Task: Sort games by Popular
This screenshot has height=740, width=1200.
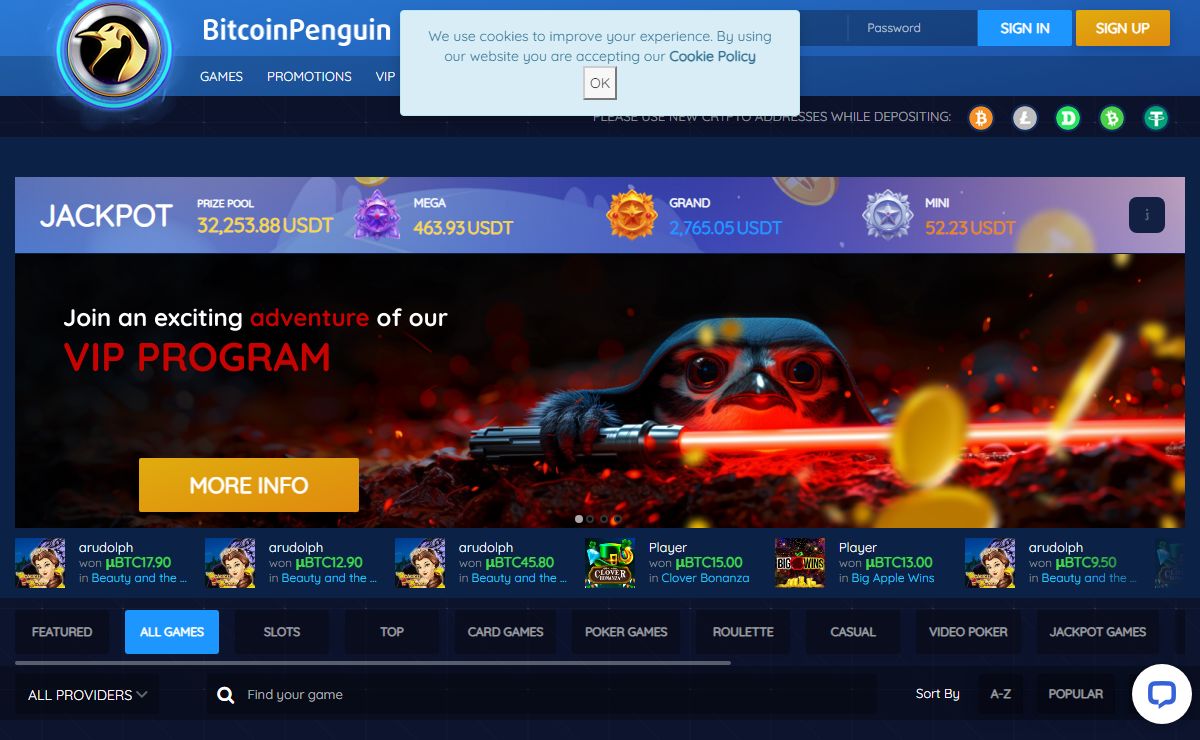Action: click(1075, 694)
